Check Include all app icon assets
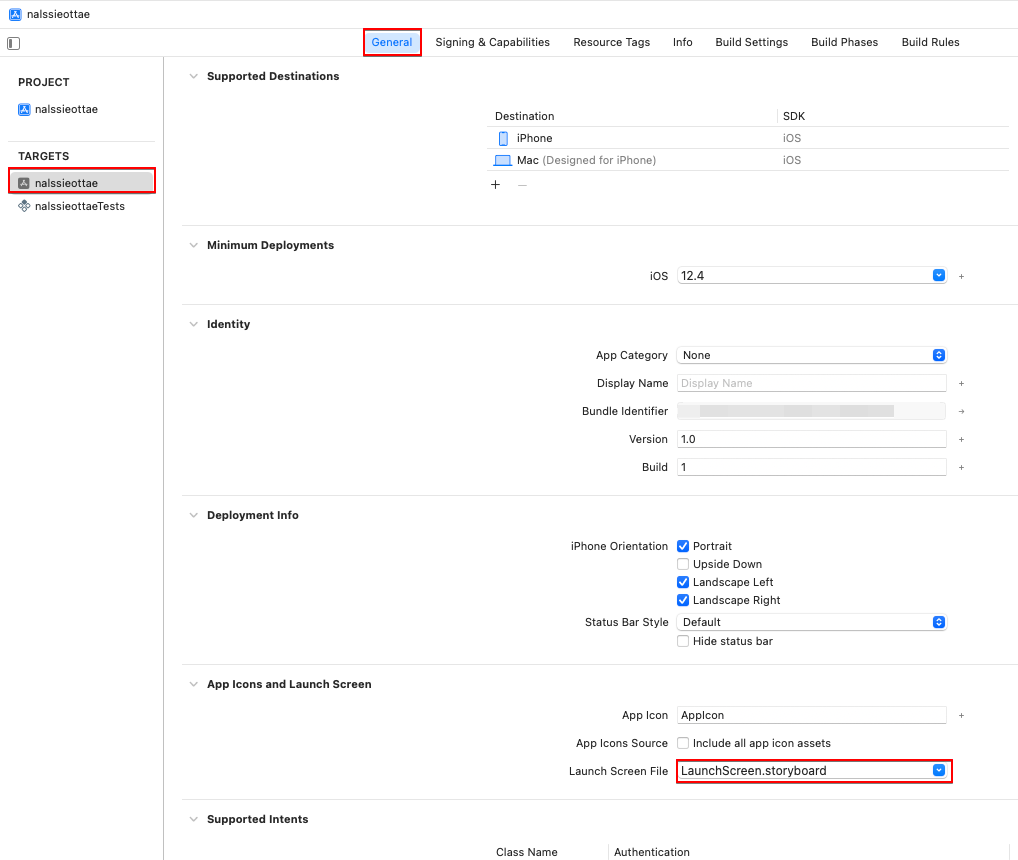The image size is (1018, 860). [x=683, y=743]
